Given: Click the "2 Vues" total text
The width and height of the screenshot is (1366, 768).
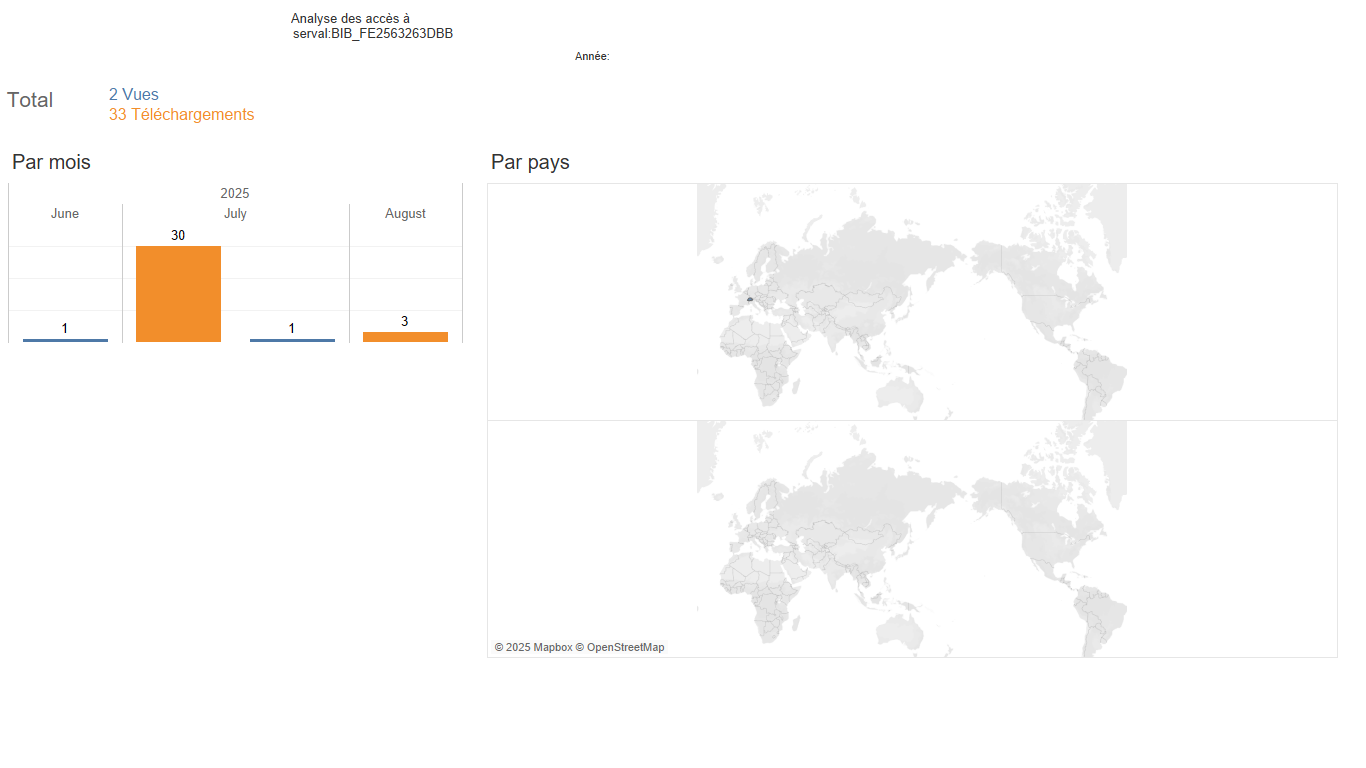Looking at the screenshot, I should [x=134, y=95].
